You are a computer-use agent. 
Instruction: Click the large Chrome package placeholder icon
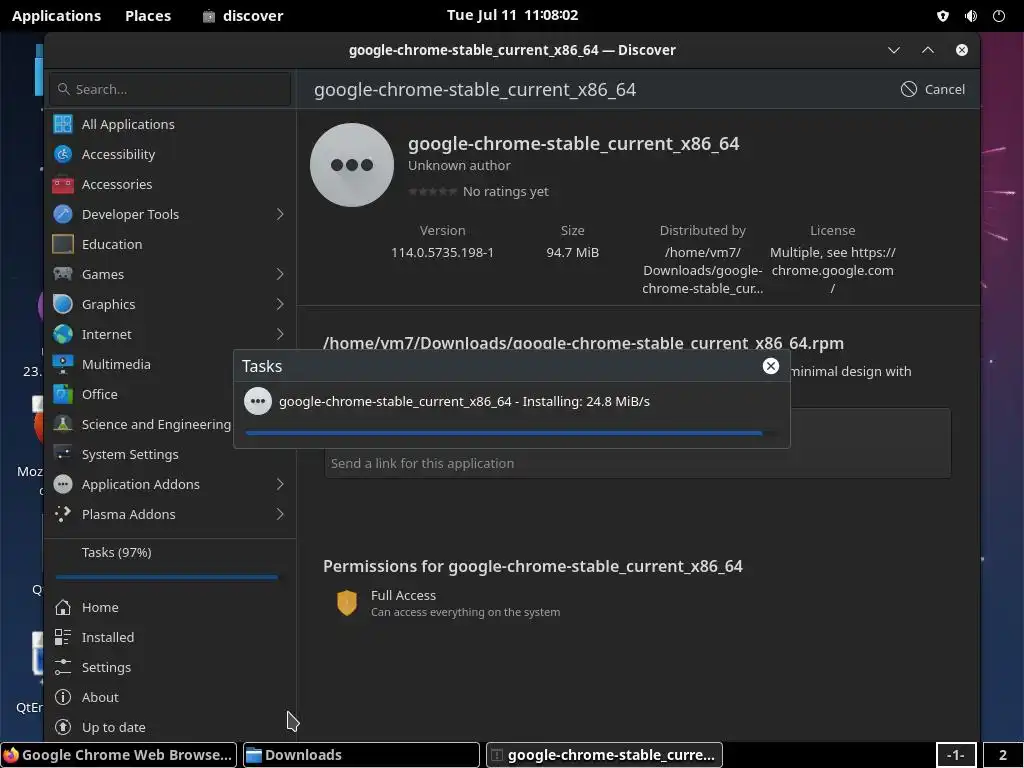[x=352, y=165]
